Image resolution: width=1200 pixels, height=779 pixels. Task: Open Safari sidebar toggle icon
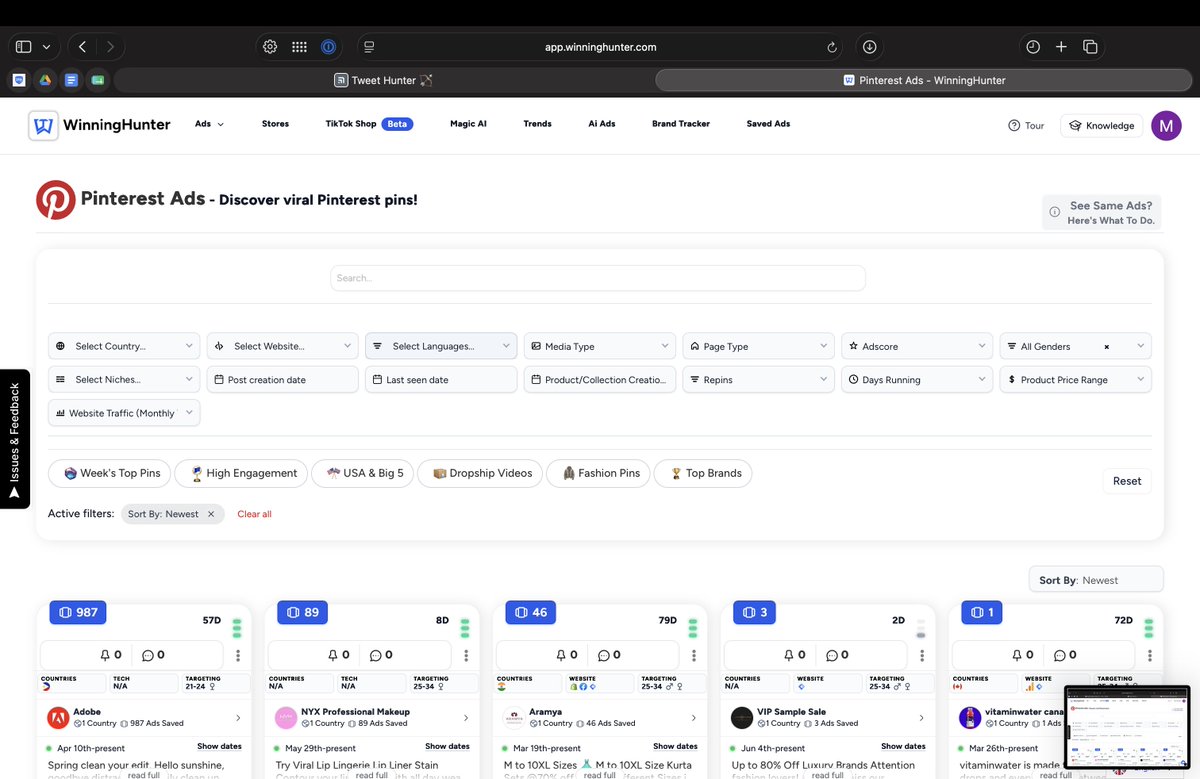24,47
